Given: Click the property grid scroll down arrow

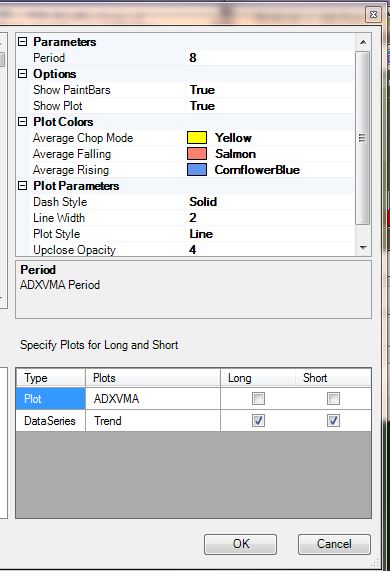Looking at the screenshot, I should [363, 248].
